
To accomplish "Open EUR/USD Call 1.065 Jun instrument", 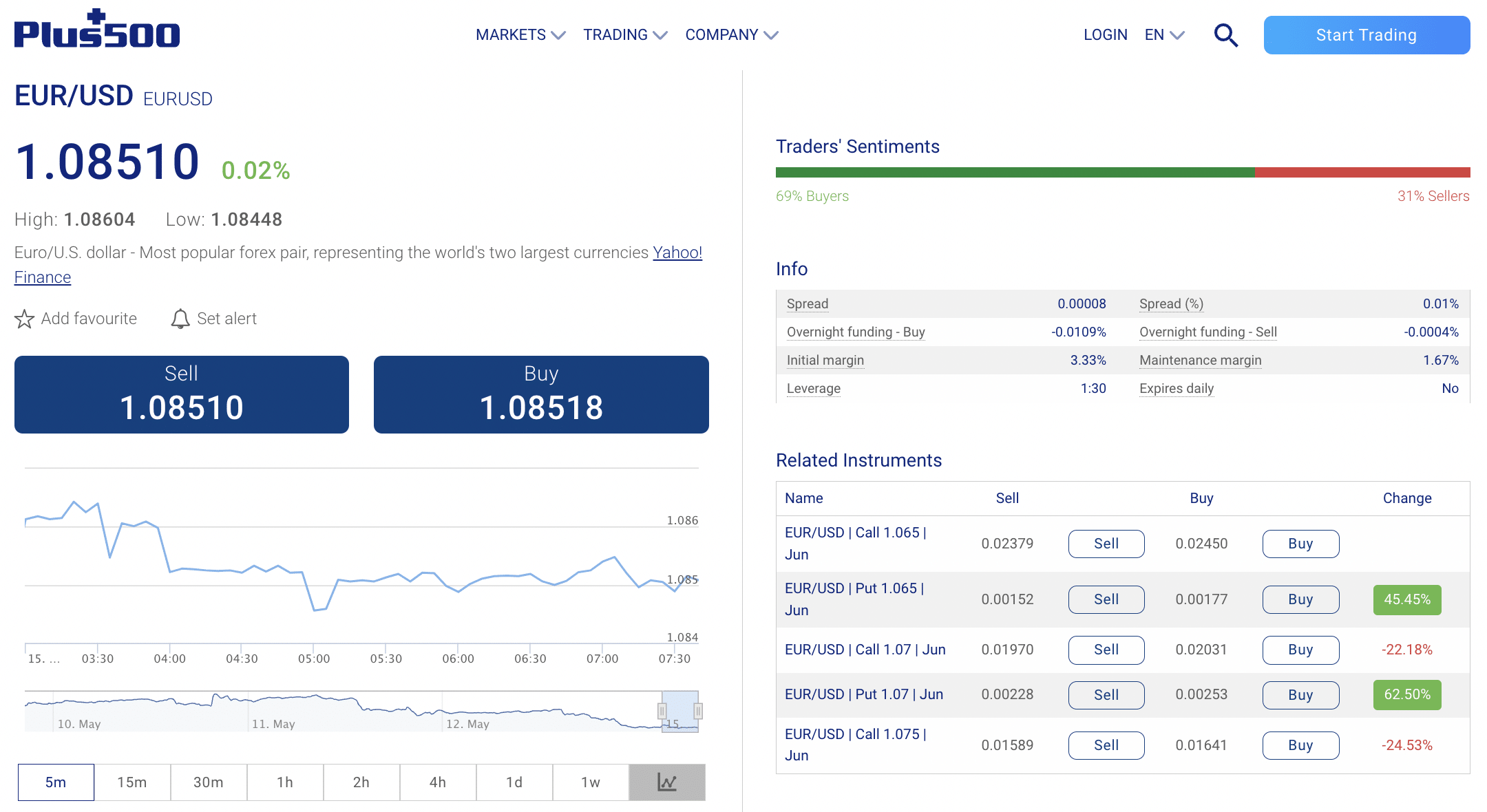I will point(856,544).
